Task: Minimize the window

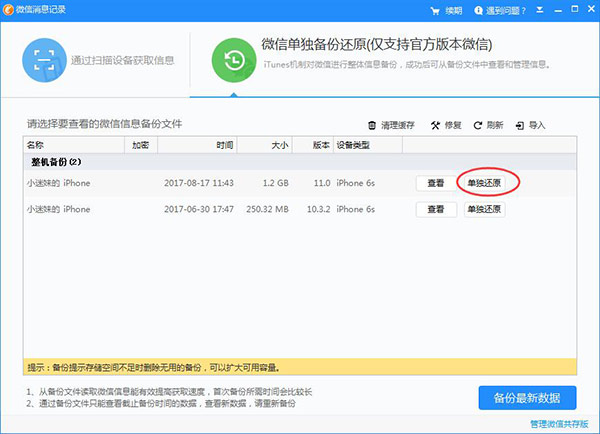Action: click(x=558, y=11)
